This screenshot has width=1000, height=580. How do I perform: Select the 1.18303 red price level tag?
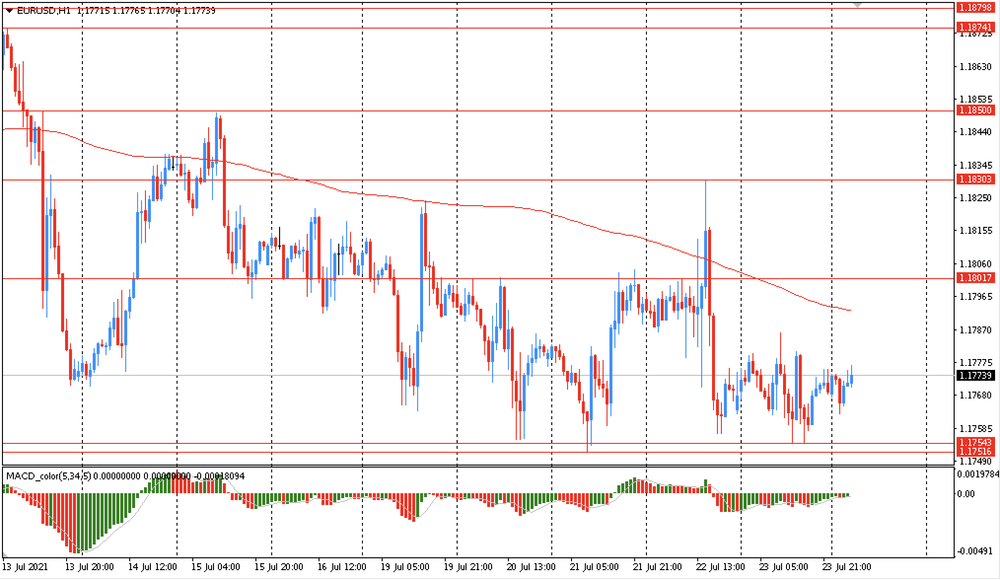tap(976, 180)
